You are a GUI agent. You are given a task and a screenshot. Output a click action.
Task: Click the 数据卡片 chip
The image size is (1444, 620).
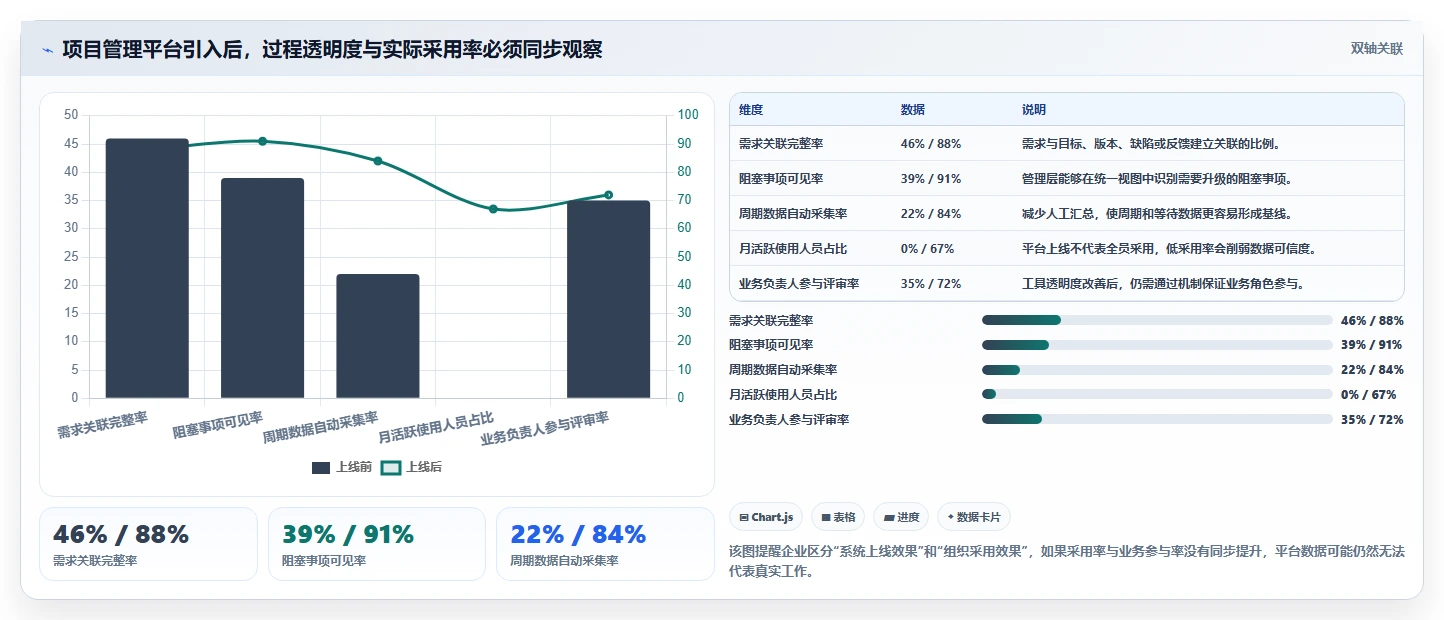coord(974,517)
